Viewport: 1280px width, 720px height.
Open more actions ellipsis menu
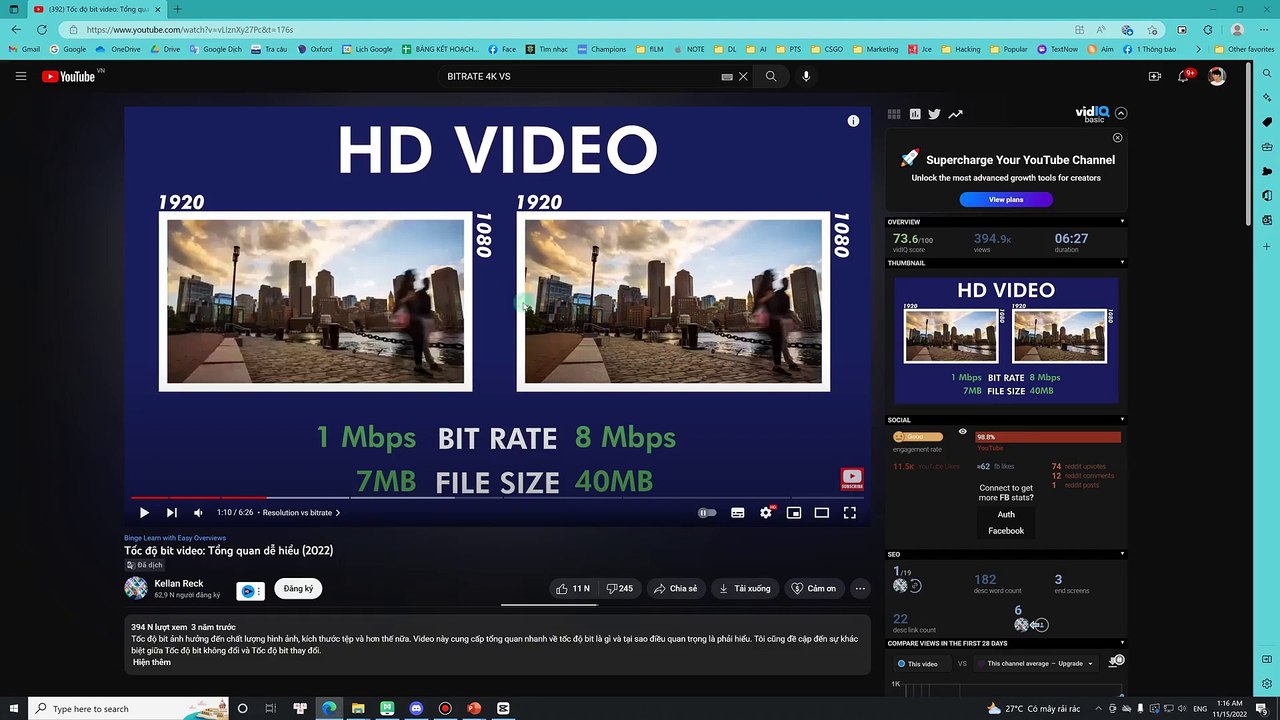[860, 589]
